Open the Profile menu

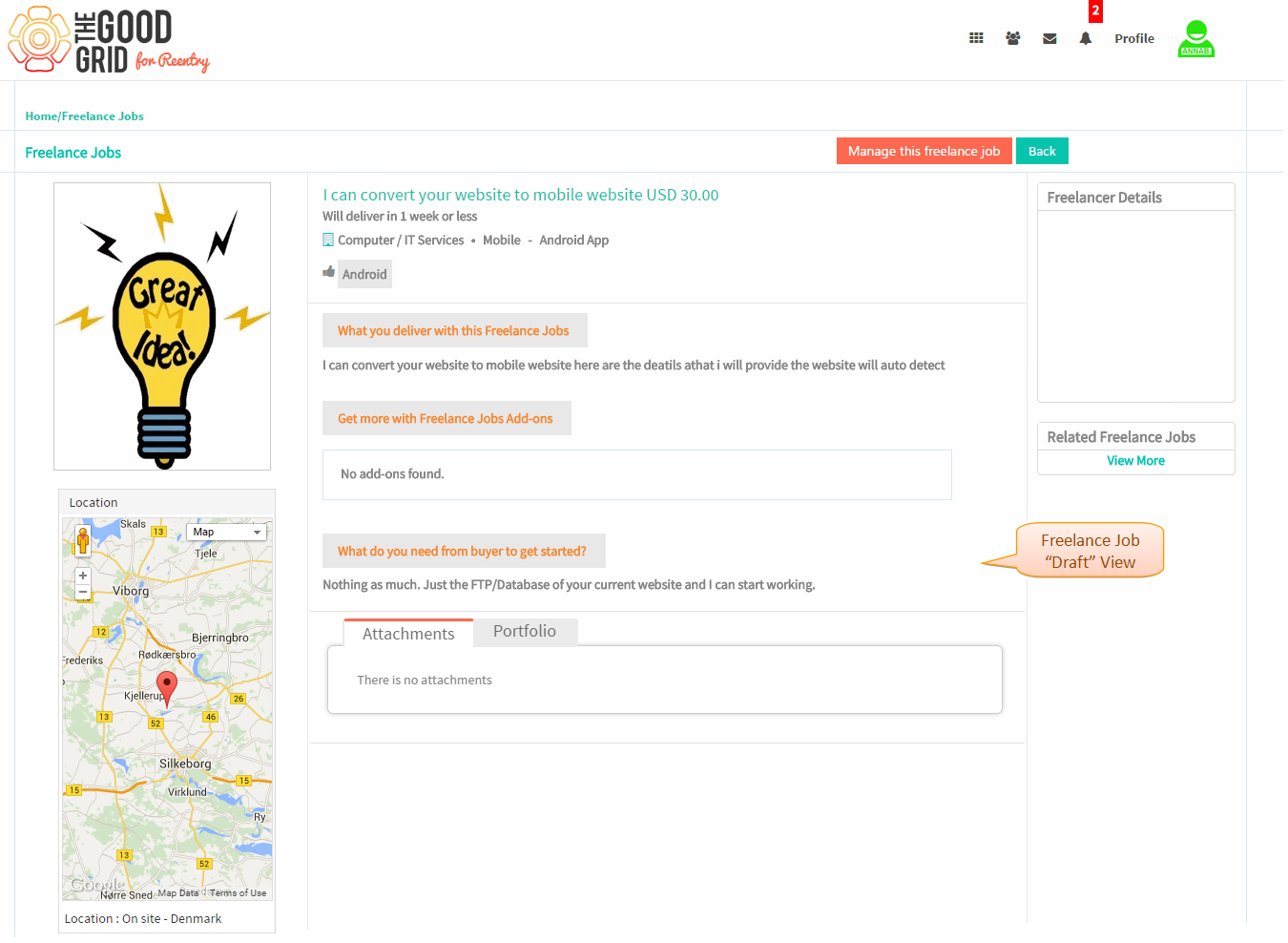click(1134, 38)
